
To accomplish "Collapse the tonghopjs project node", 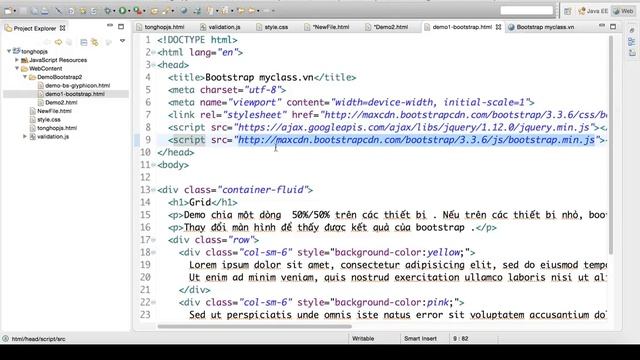I will [x=9, y=51].
